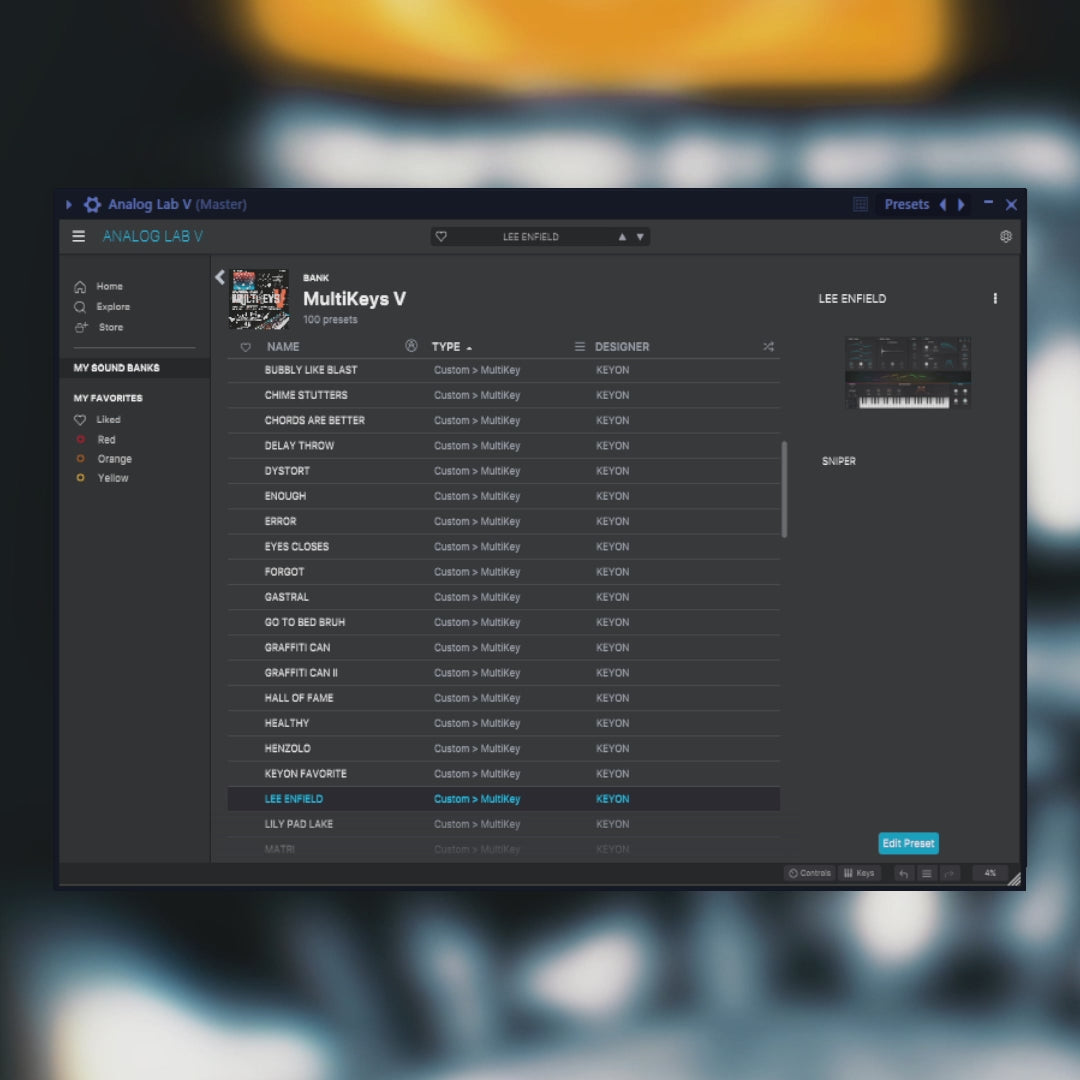Open the hamburger main menu
The image size is (1080, 1080).
tap(78, 237)
